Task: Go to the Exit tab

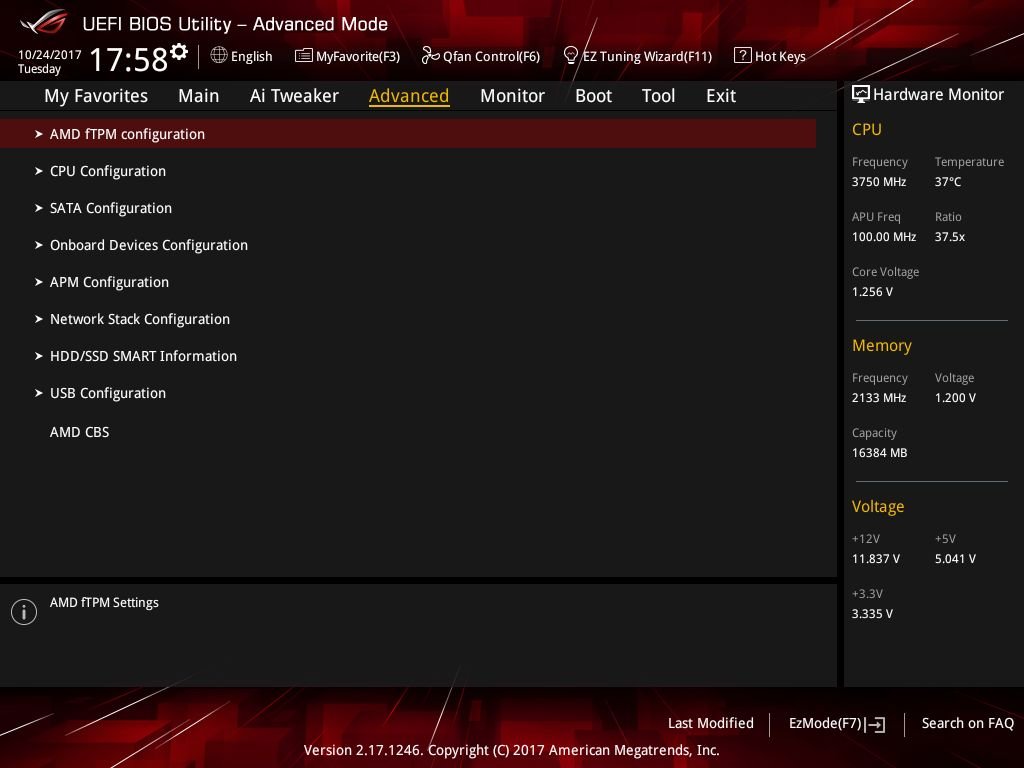Action: click(721, 96)
